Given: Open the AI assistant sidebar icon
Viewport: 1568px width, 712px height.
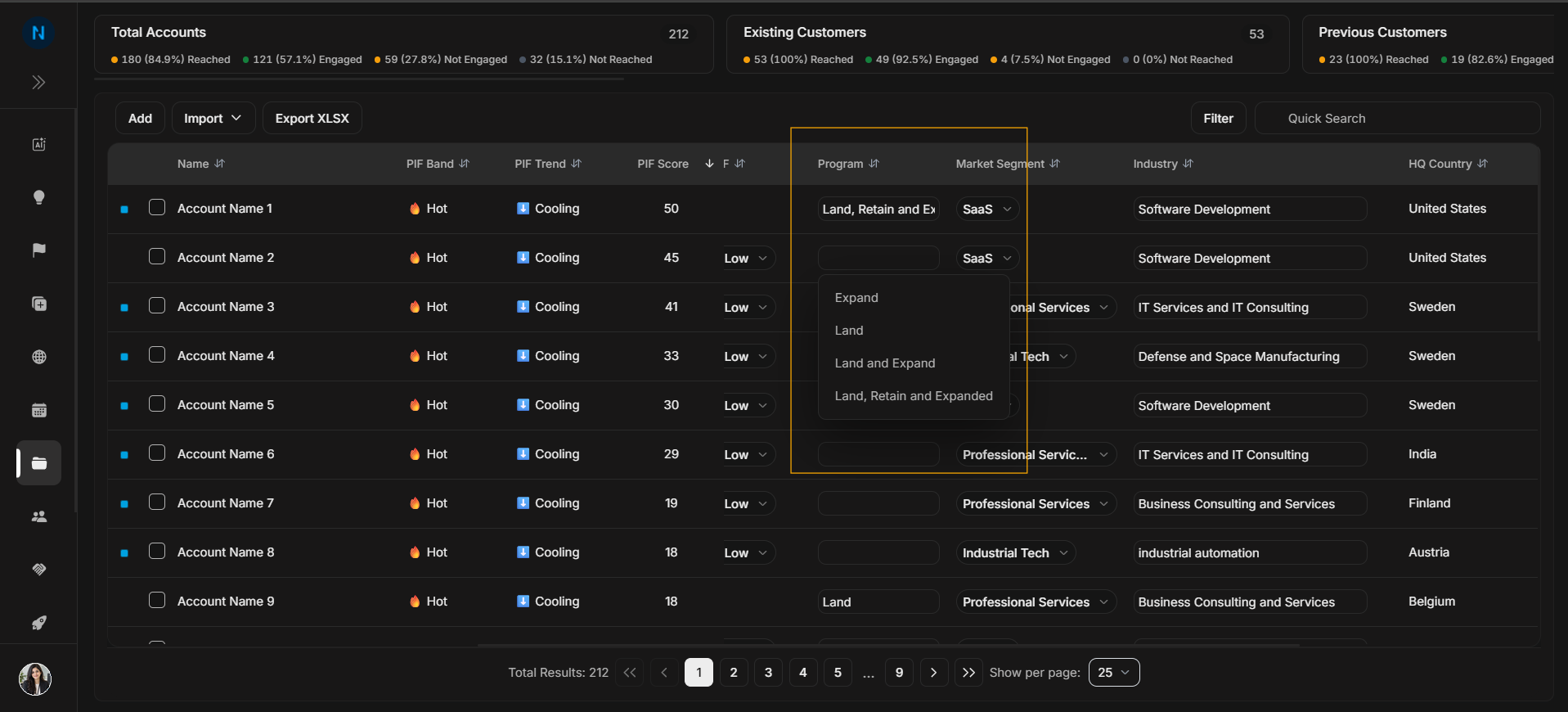Looking at the screenshot, I should coord(38,144).
